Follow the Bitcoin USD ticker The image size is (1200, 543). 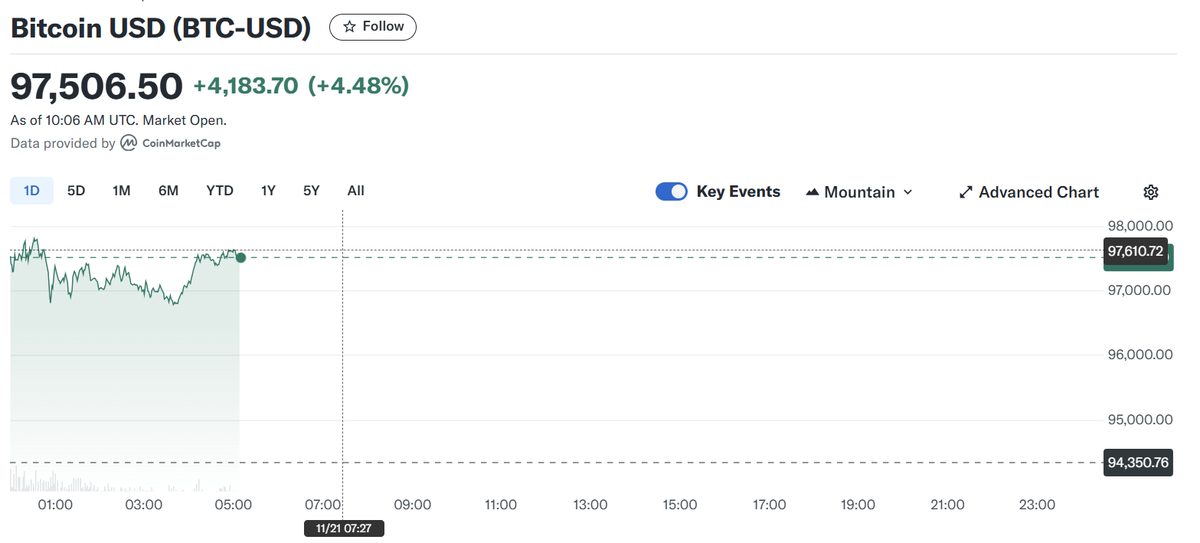coord(373,27)
